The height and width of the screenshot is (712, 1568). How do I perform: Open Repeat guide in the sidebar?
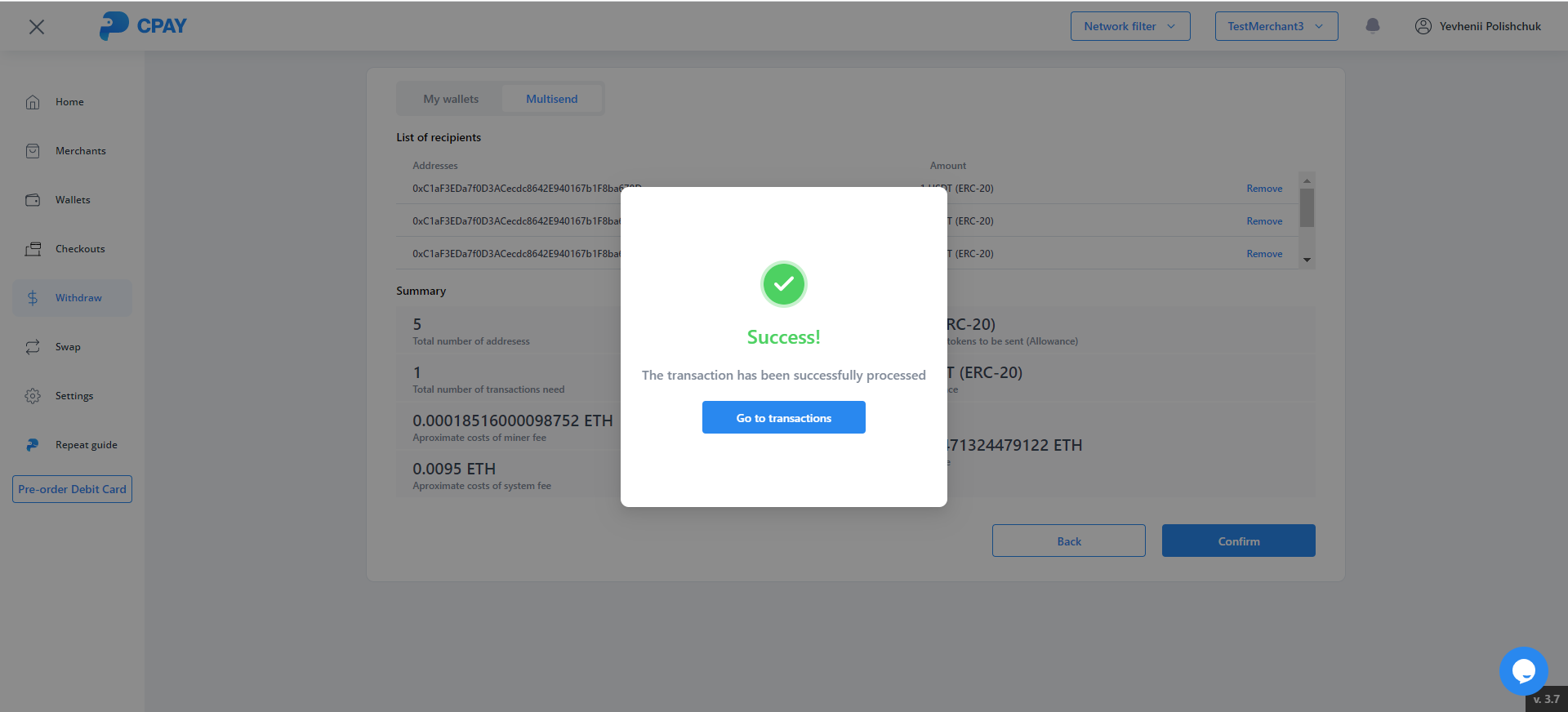coord(86,445)
